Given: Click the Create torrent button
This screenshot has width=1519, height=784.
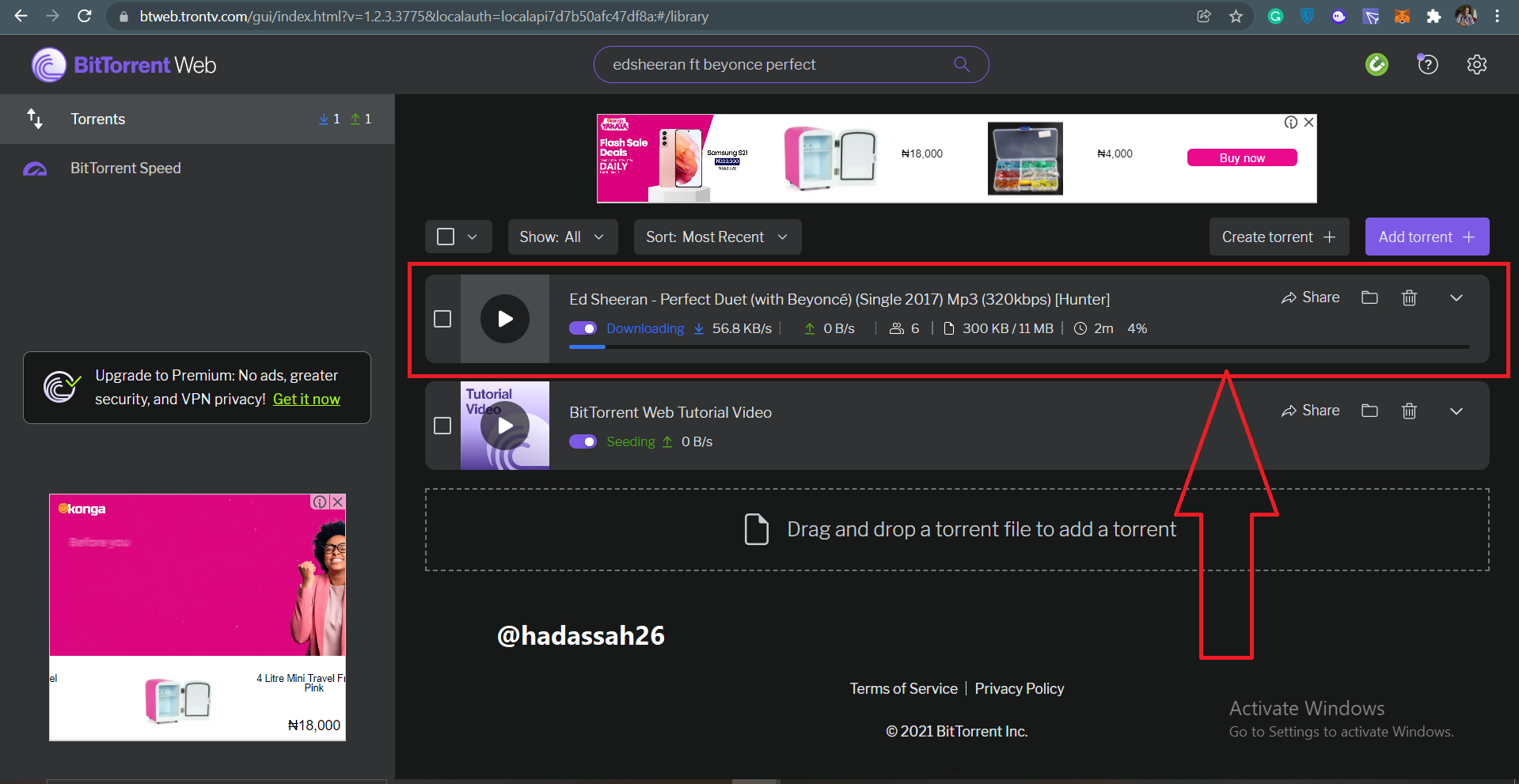Looking at the screenshot, I should 1278,237.
